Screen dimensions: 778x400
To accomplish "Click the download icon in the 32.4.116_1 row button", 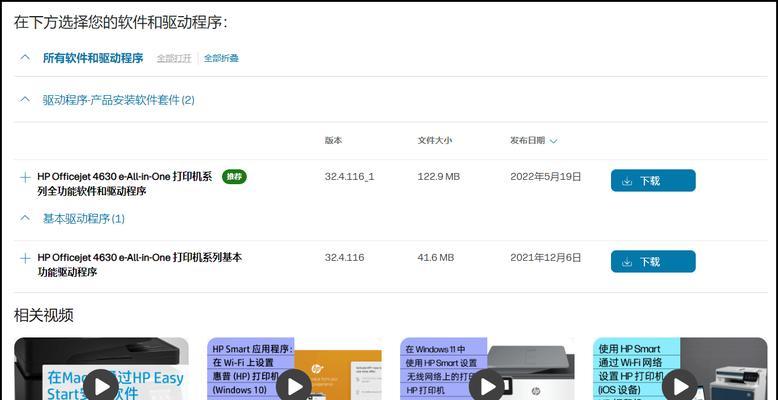I will click(x=627, y=181).
